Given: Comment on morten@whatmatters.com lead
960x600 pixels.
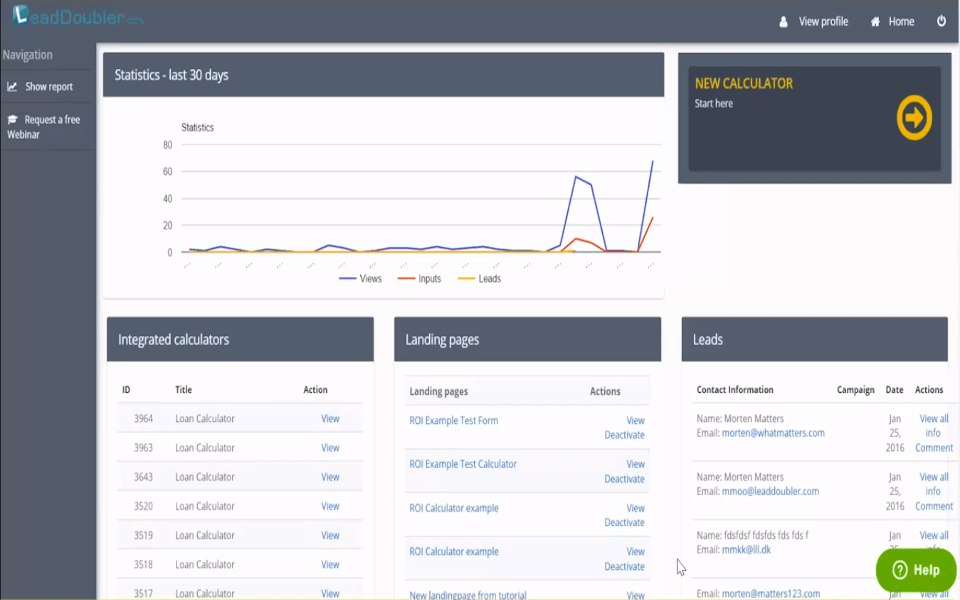Looking at the screenshot, I should (934, 448).
